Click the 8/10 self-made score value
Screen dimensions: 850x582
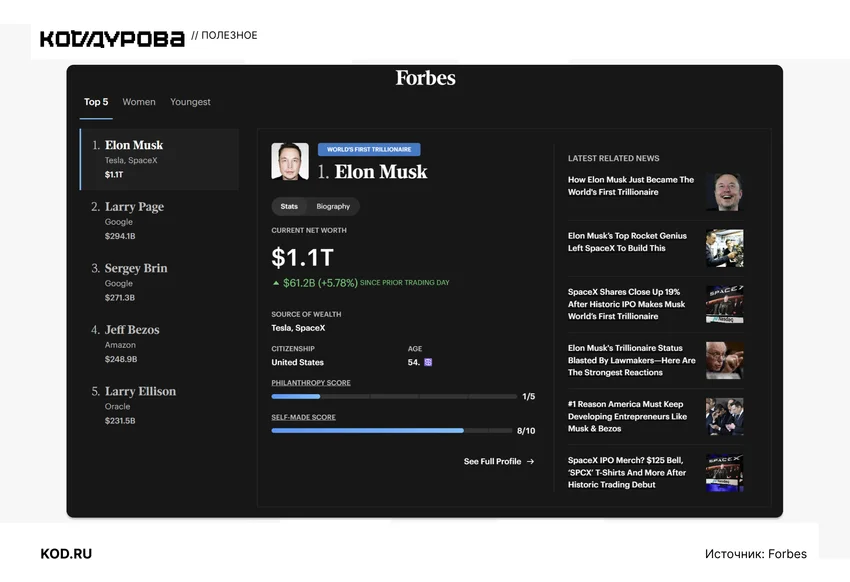[x=526, y=431]
